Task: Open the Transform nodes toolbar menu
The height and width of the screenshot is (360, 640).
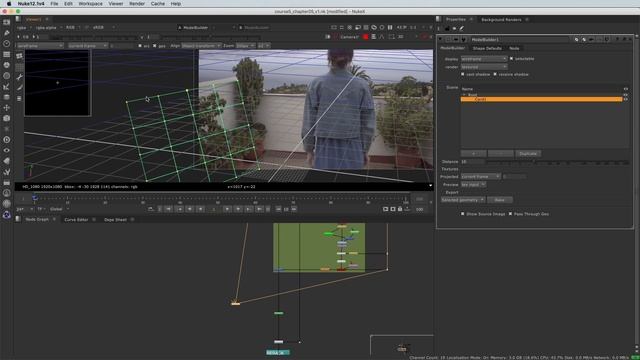Action: (x=7, y=108)
